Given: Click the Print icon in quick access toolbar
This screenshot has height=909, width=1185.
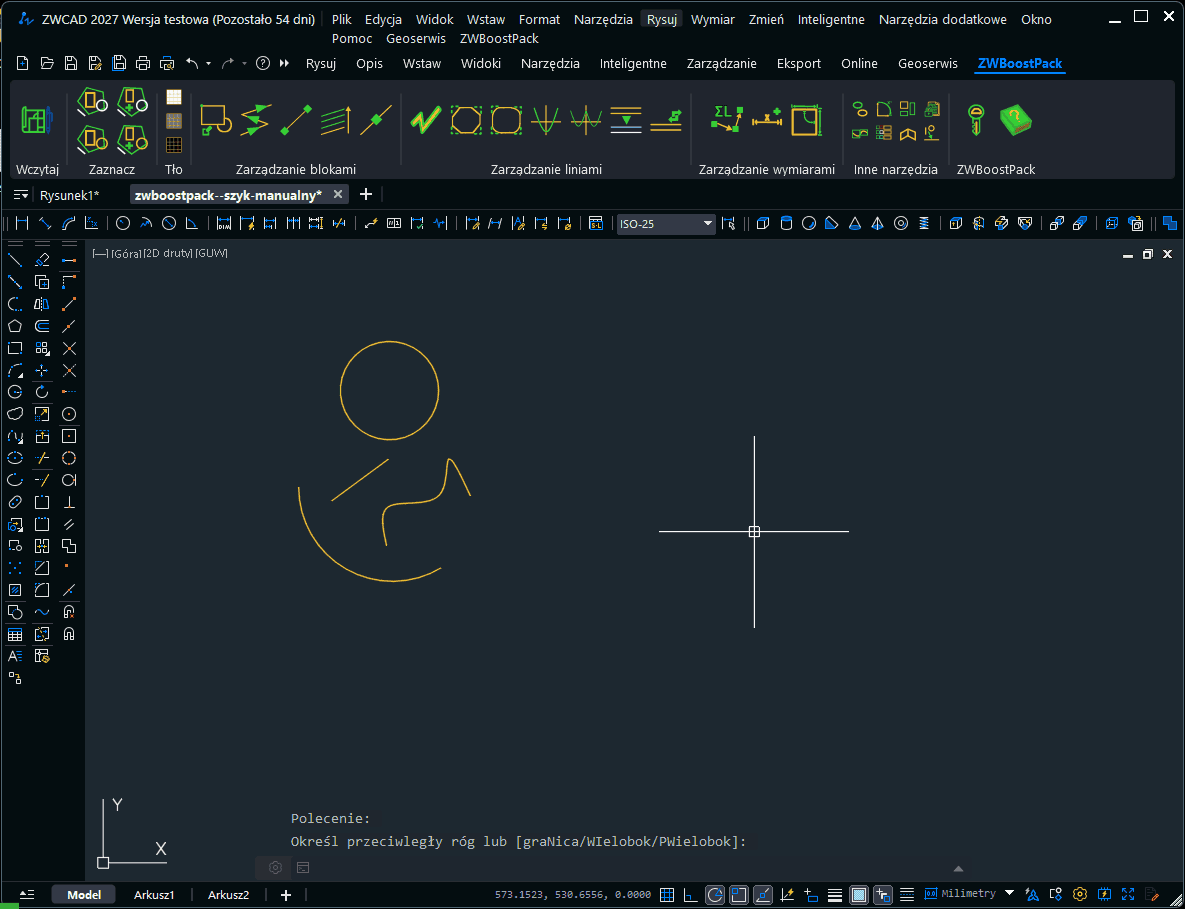Looking at the screenshot, I should tap(143, 63).
